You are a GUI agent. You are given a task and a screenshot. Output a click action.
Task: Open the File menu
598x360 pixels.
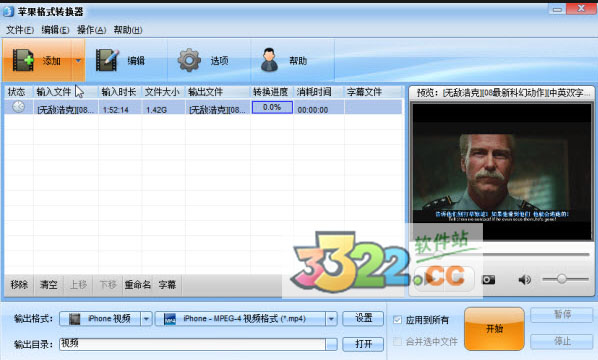point(19,30)
